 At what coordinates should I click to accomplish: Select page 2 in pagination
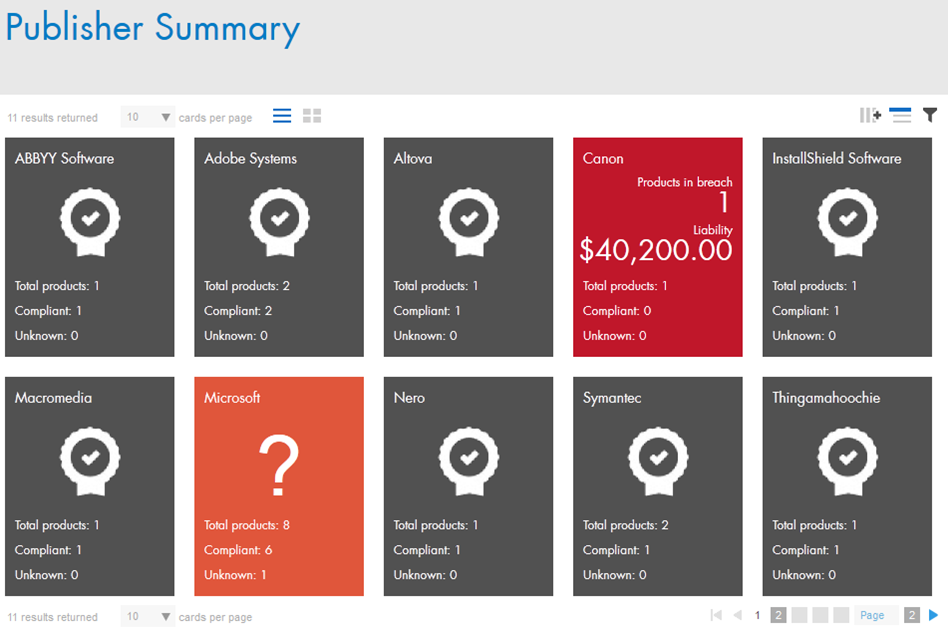tap(779, 615)
